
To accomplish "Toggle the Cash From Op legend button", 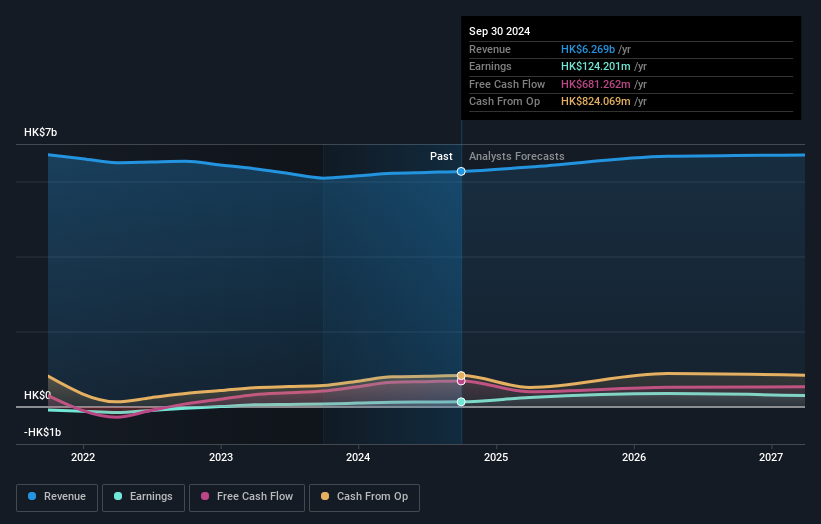I will [364, 497].
